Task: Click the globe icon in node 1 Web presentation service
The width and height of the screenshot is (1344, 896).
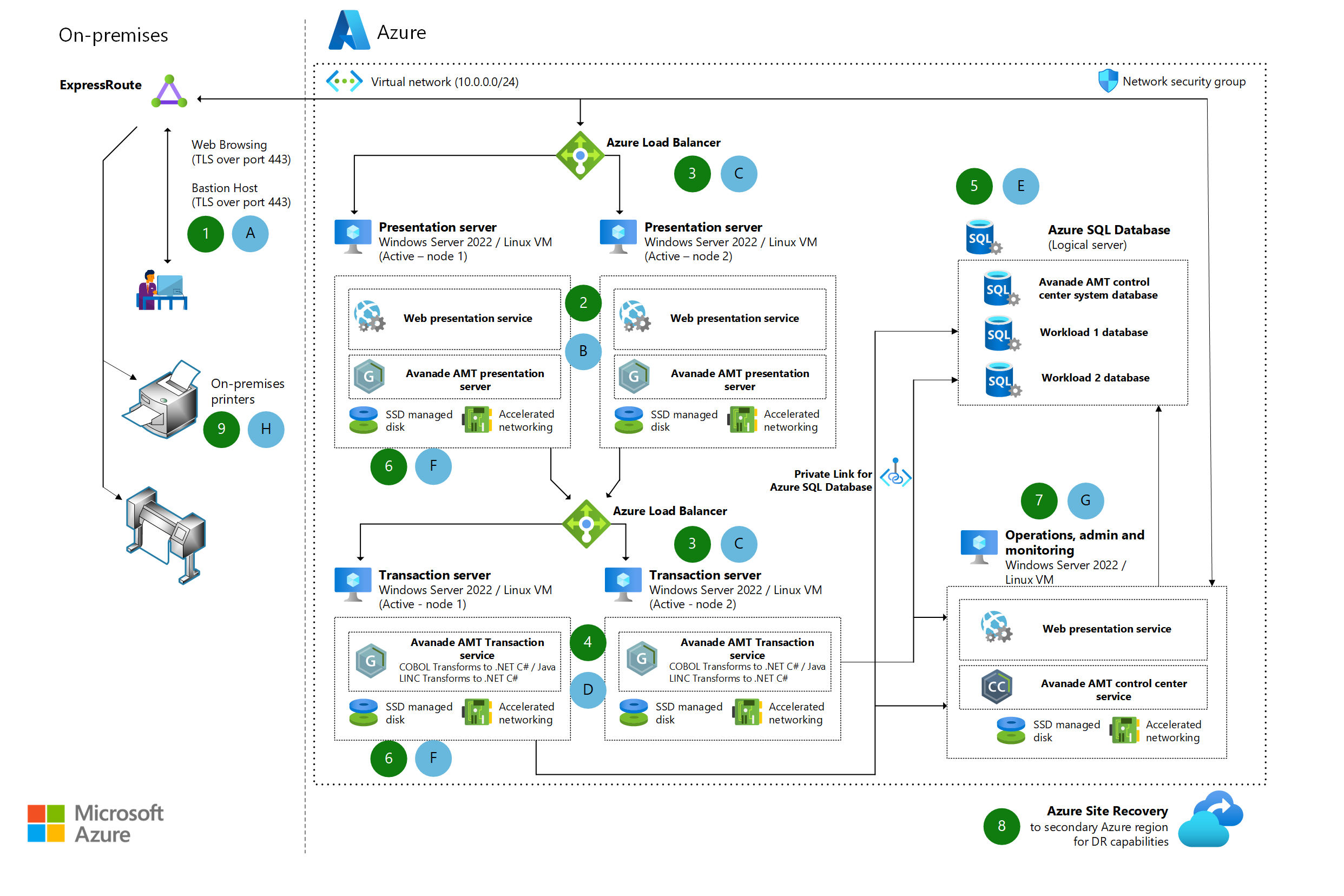Action: (x=369, y=317)
